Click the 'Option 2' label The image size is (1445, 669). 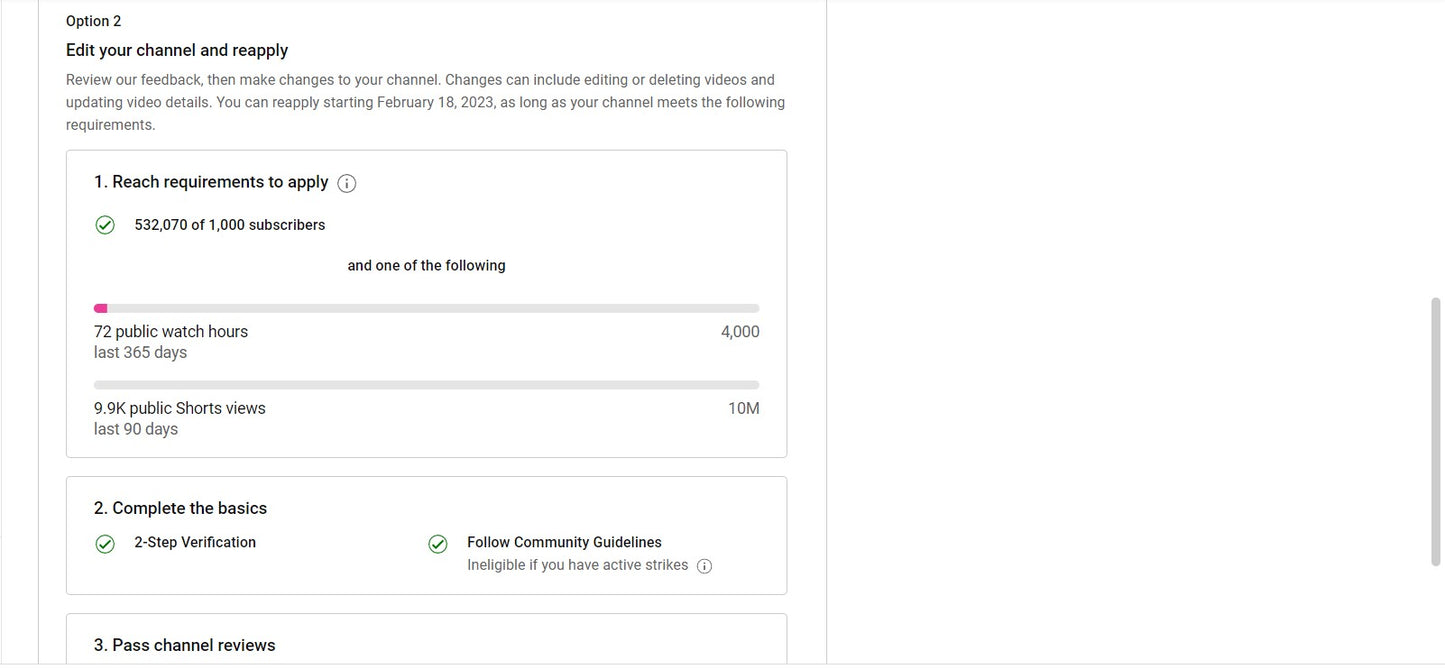click(x=94, y=21)
